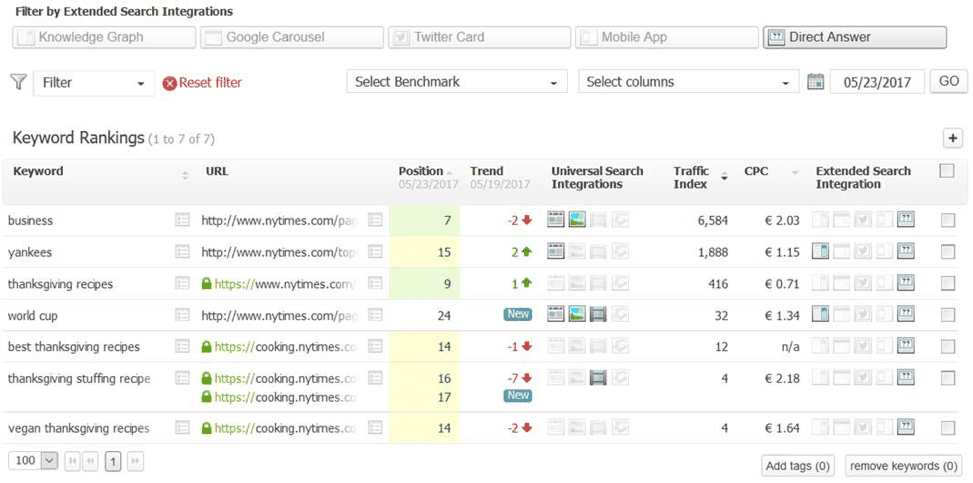Click the GO button
Viewport: 973px width, 483px height.
(x=949, y=82)
